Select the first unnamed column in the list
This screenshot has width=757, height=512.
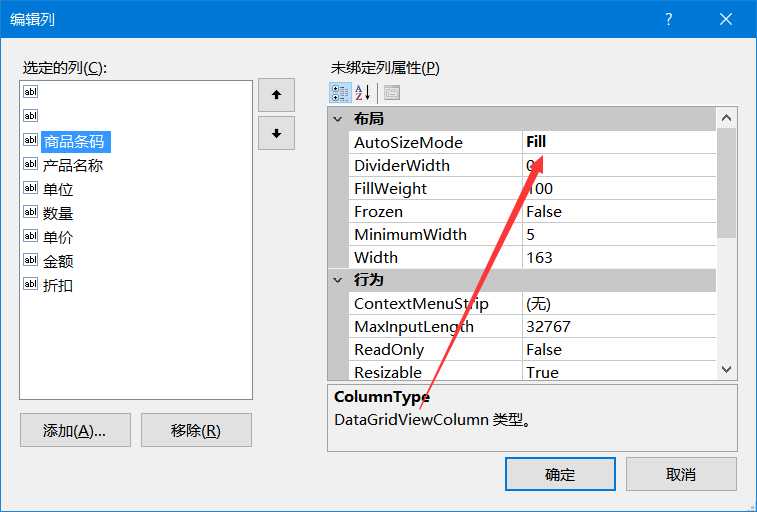pos(30,92)
